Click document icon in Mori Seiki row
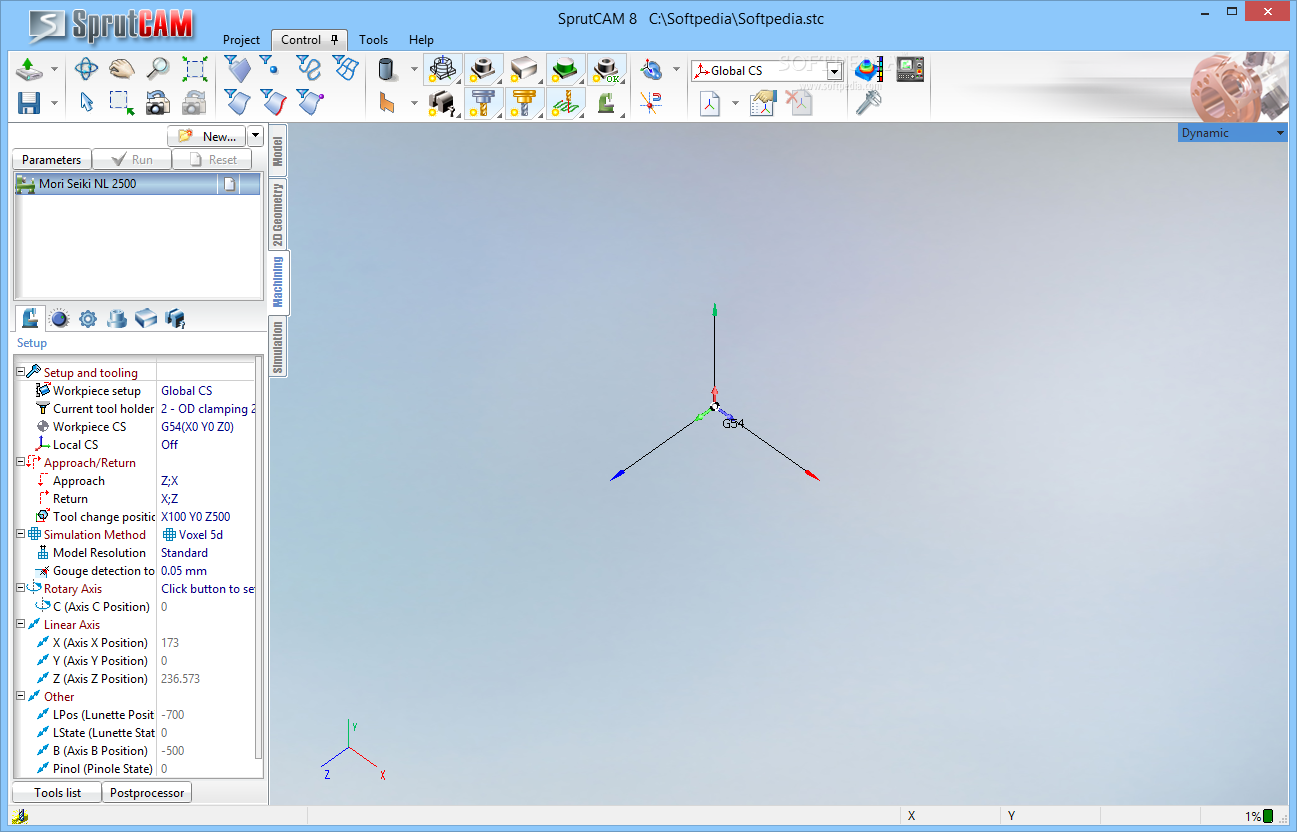This screenshot has height=832, width=1297. point(229,184)
